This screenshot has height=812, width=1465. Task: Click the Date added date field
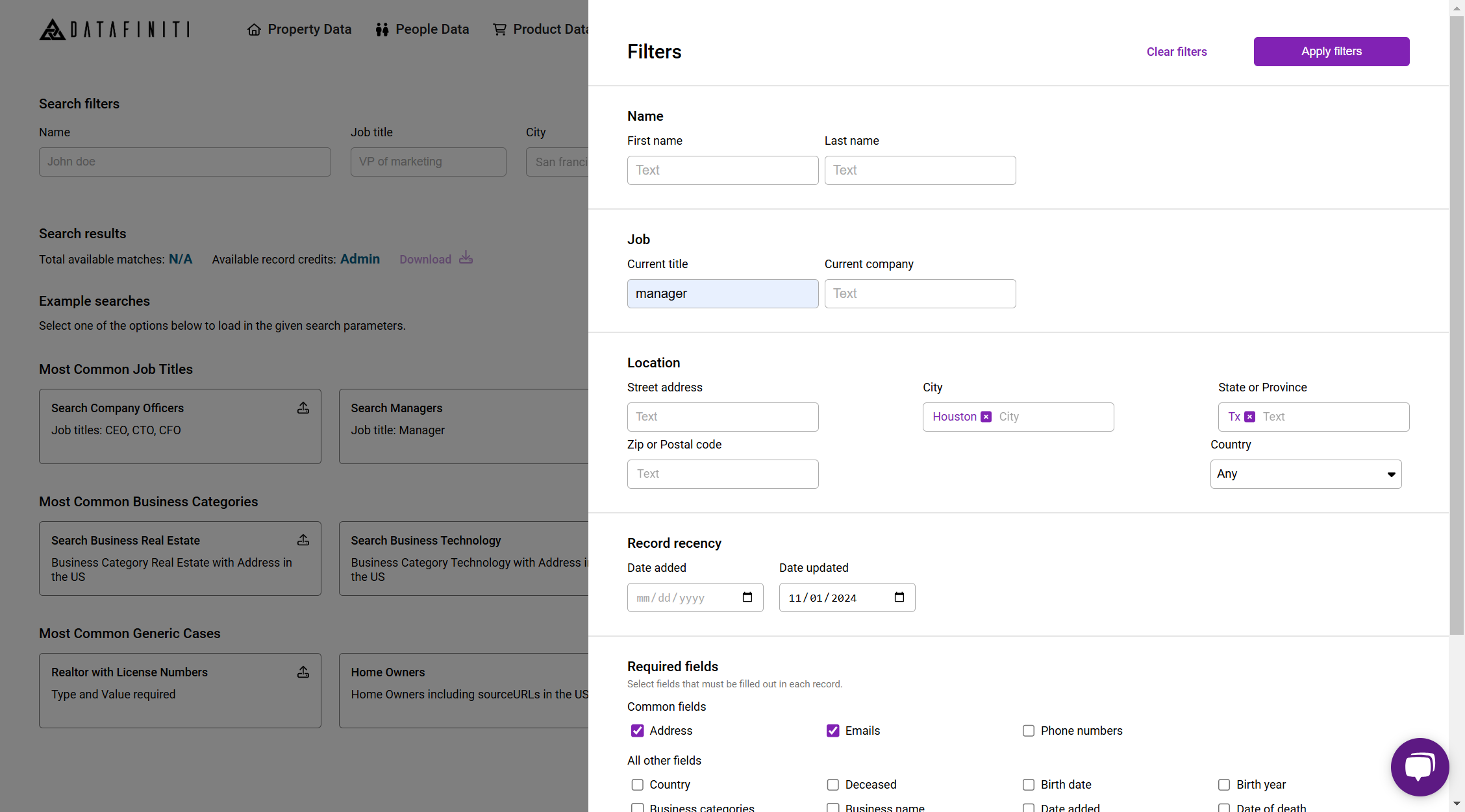[695, 597]
